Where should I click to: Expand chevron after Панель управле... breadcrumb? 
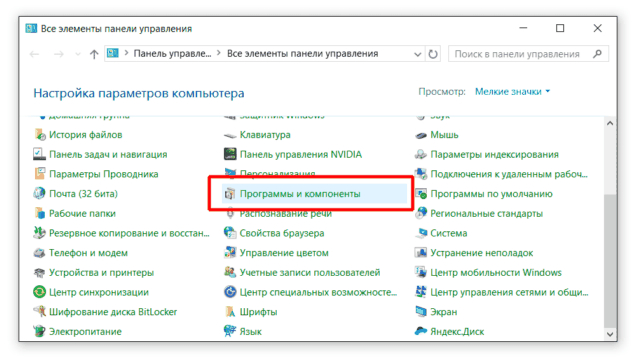tap(219, 53)
